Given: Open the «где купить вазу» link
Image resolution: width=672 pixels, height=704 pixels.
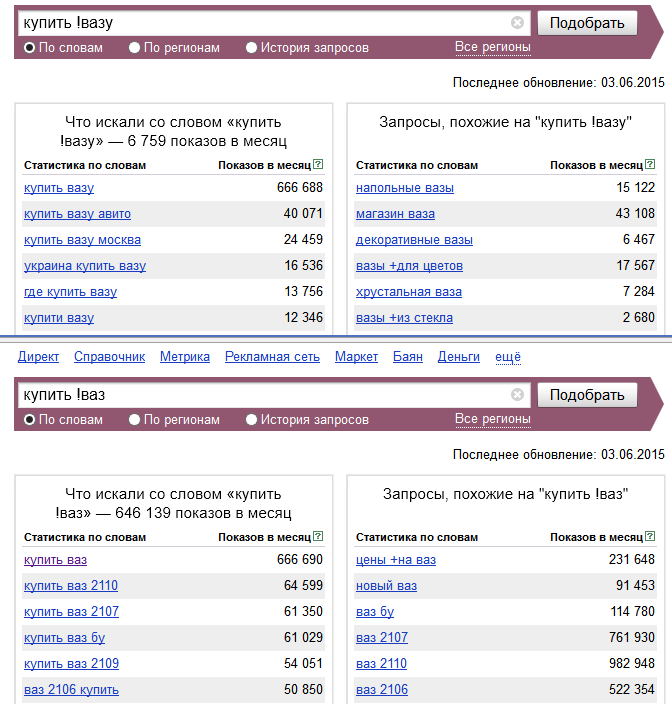Looking at the screenshot, I should [x=70, y=292].
